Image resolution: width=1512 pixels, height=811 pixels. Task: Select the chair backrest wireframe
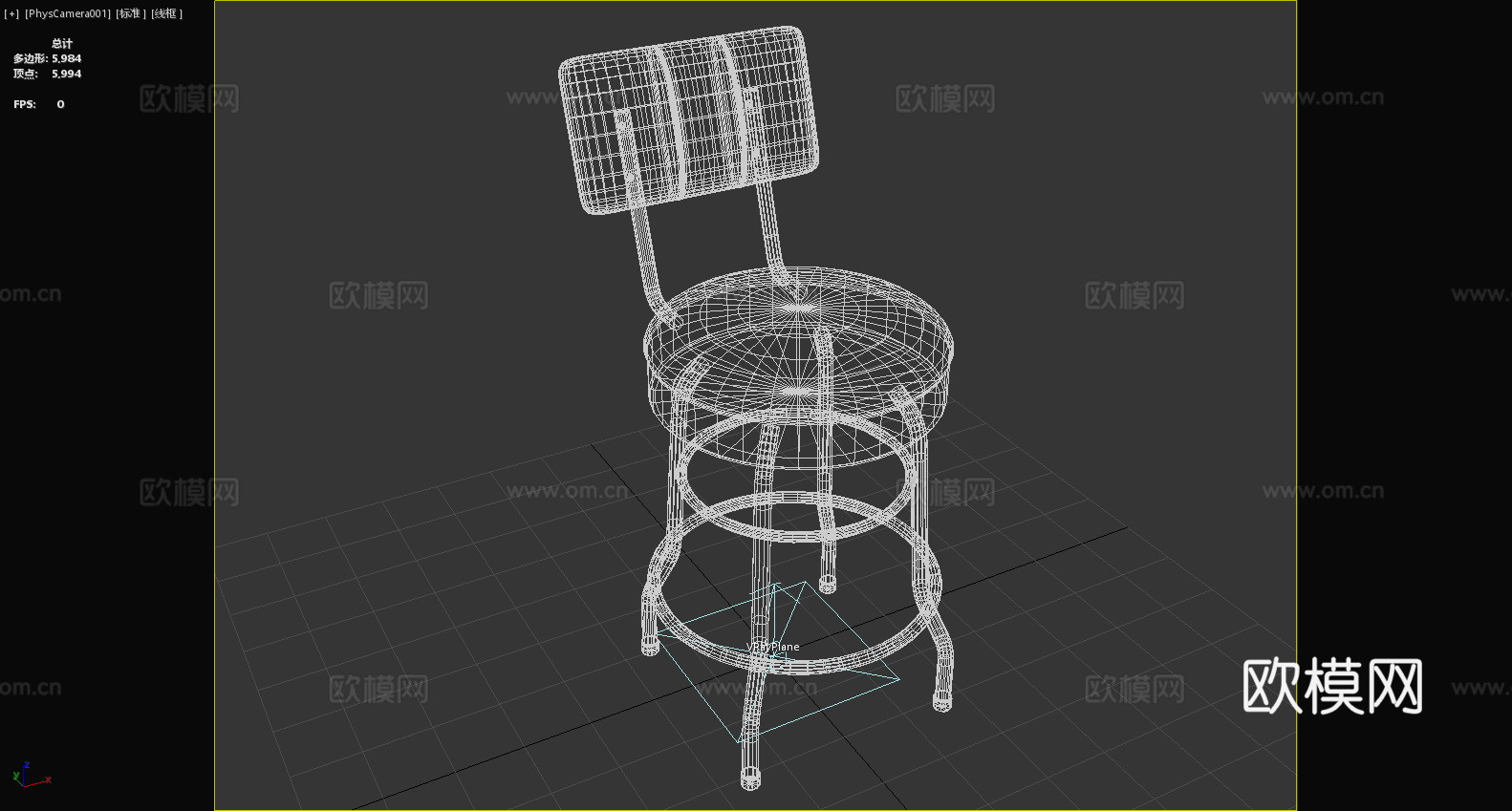(x=688, y=119)
